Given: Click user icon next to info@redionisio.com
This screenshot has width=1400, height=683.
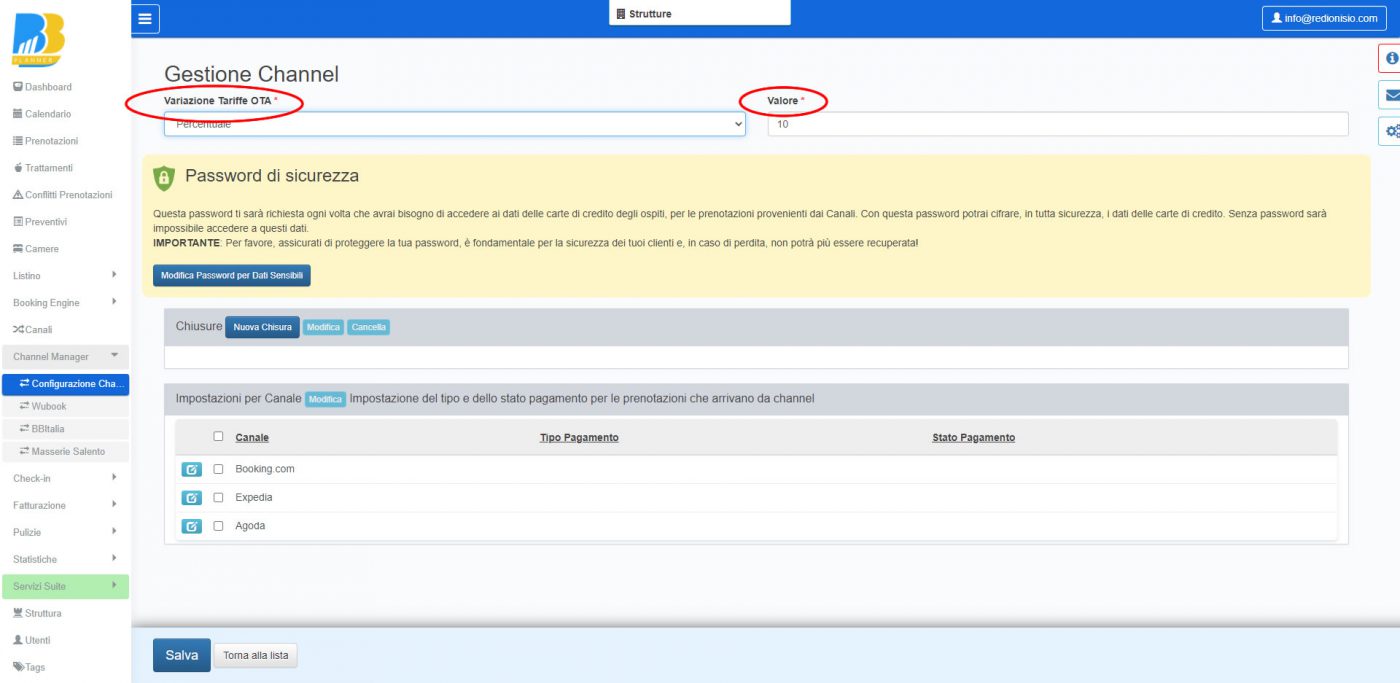Looking at the screenshot, I should (x=1277, y=18).
